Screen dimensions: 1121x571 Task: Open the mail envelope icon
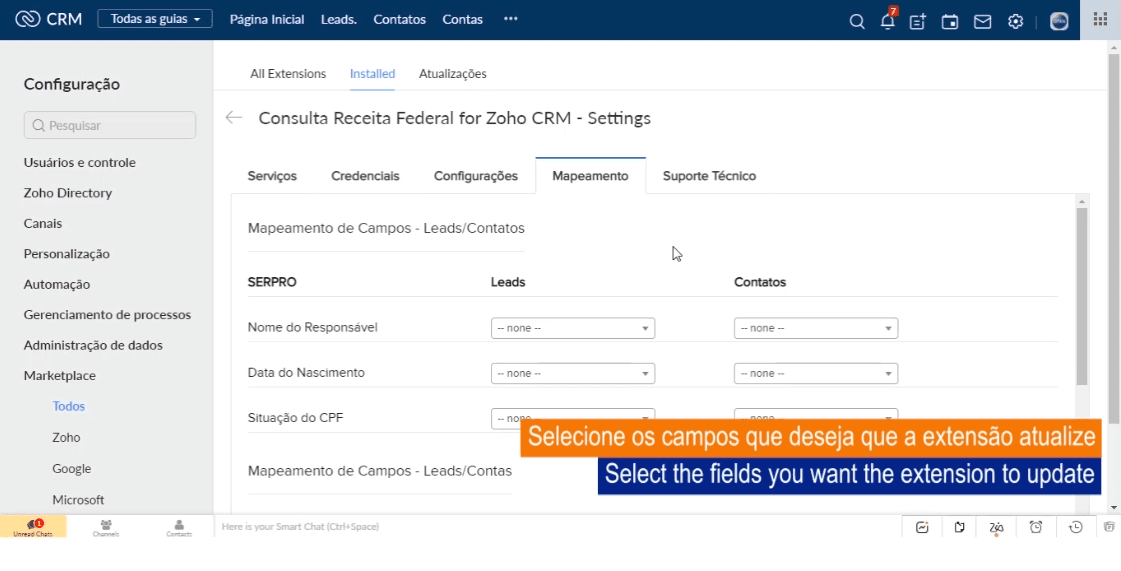(982, 21)
